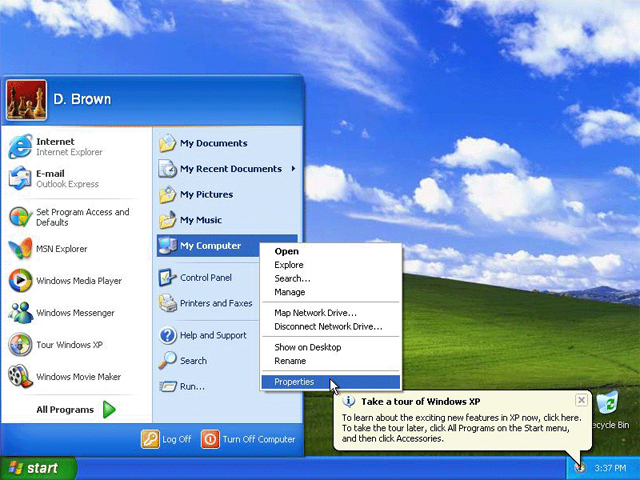Viewport: 640px width, 480px height.
Task: Click the Control Panel label
Action: tap(206, 278)
